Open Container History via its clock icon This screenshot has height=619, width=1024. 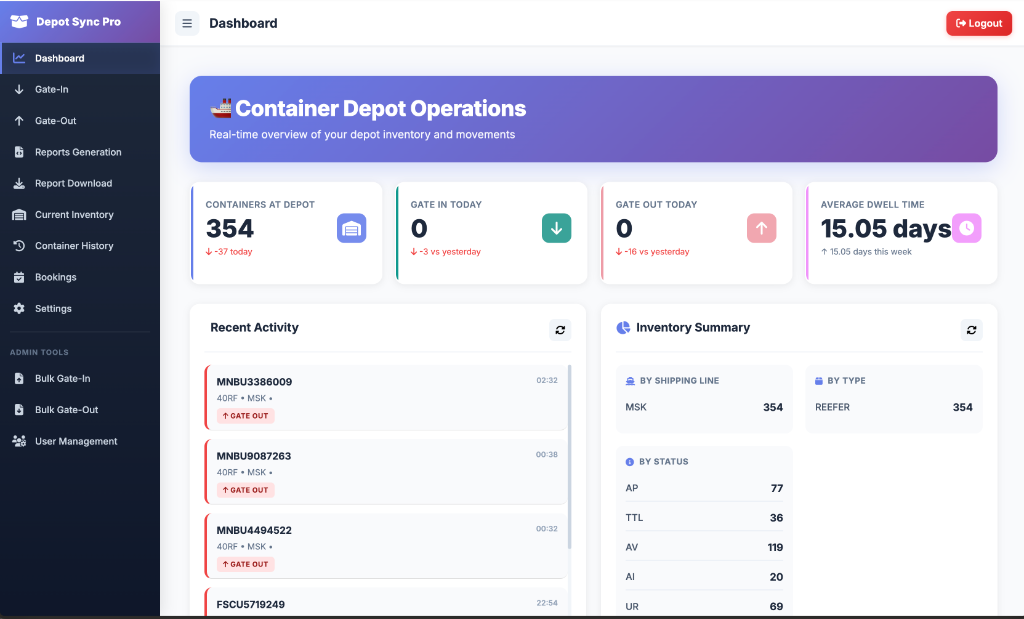click(x=20, y=245)
